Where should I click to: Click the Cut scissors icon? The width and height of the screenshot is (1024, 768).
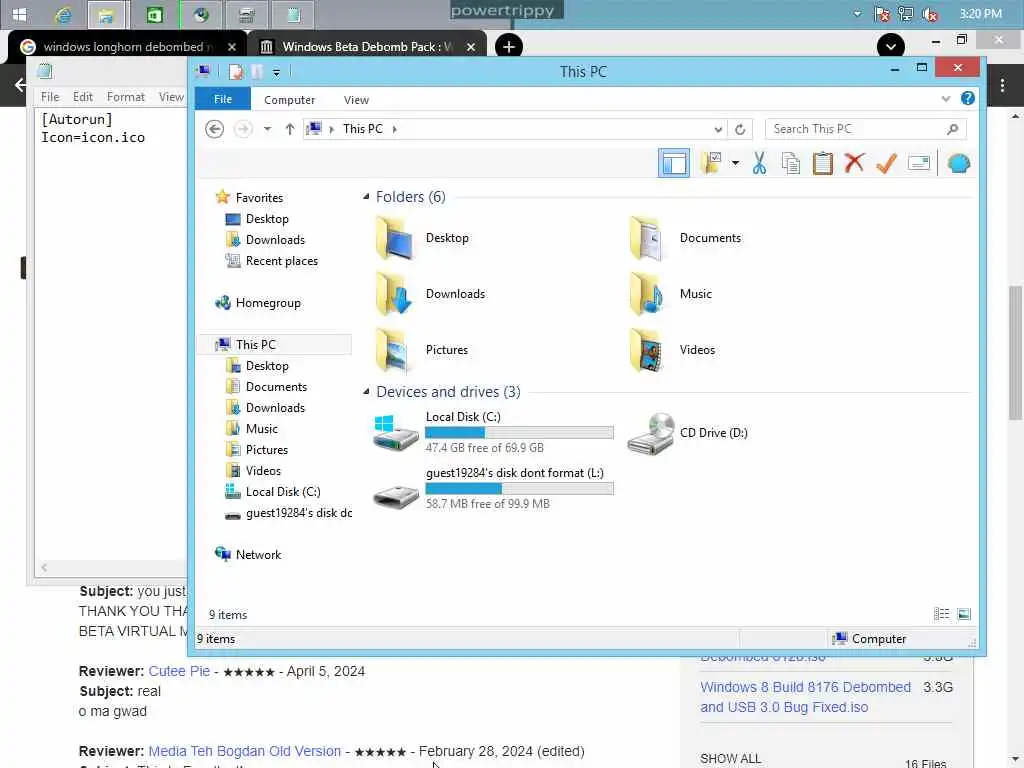(759, 163)
